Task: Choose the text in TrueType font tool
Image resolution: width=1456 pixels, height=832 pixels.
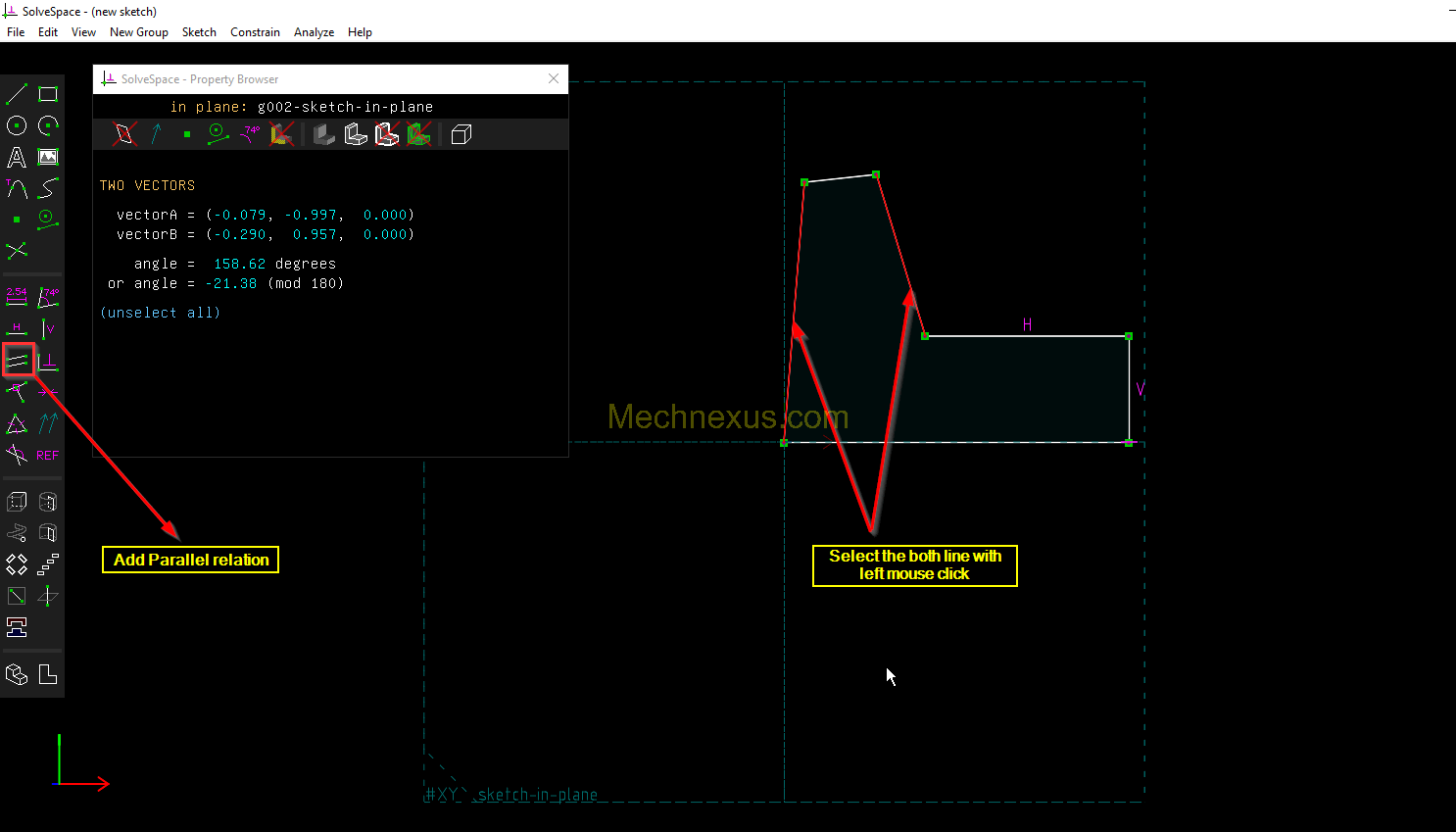Action: pos(17,157)
